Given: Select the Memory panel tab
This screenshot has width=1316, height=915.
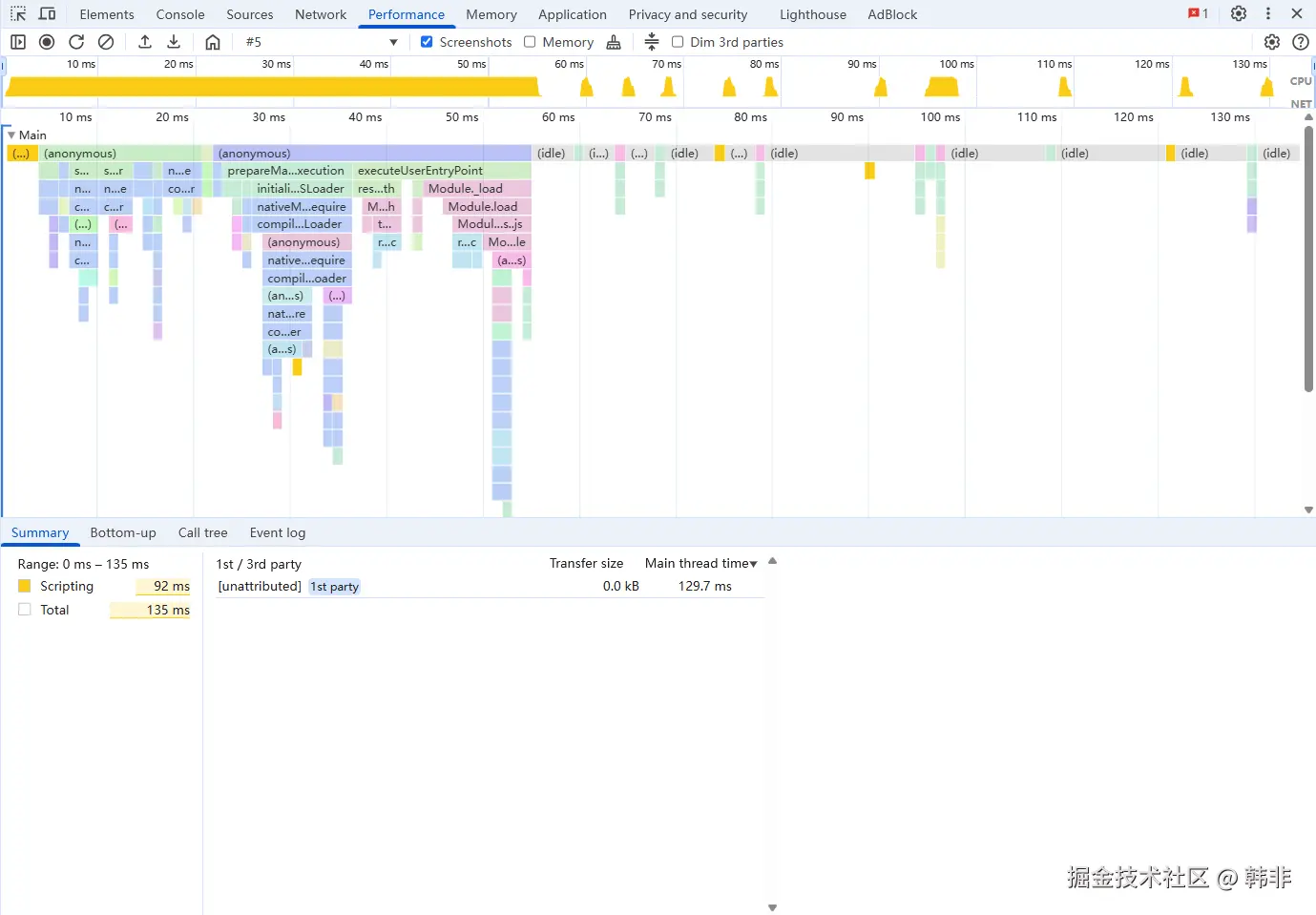Looking at the screenshot, I should [491, 14].
